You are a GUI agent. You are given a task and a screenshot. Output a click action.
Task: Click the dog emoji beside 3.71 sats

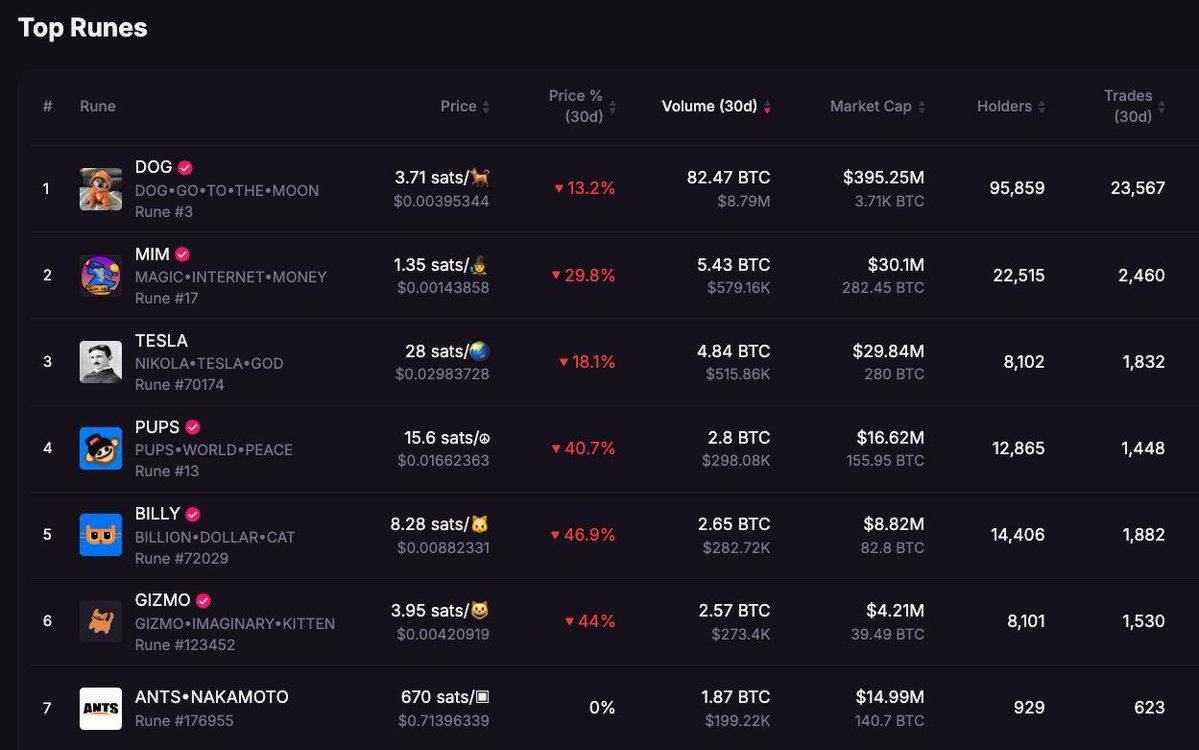480,177
